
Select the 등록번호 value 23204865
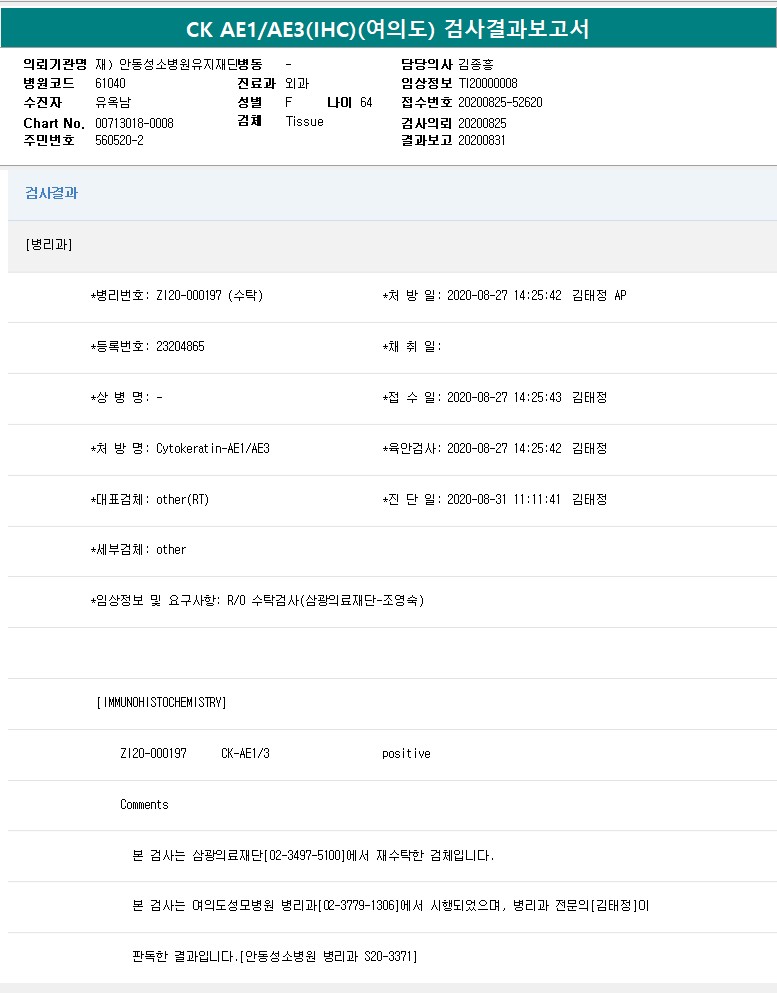pos(180,347)
